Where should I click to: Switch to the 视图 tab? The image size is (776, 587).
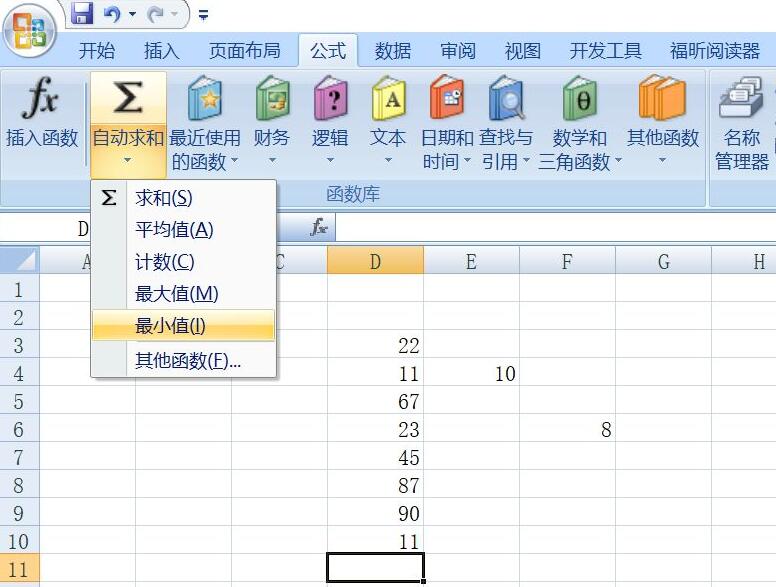pos(523,50)
